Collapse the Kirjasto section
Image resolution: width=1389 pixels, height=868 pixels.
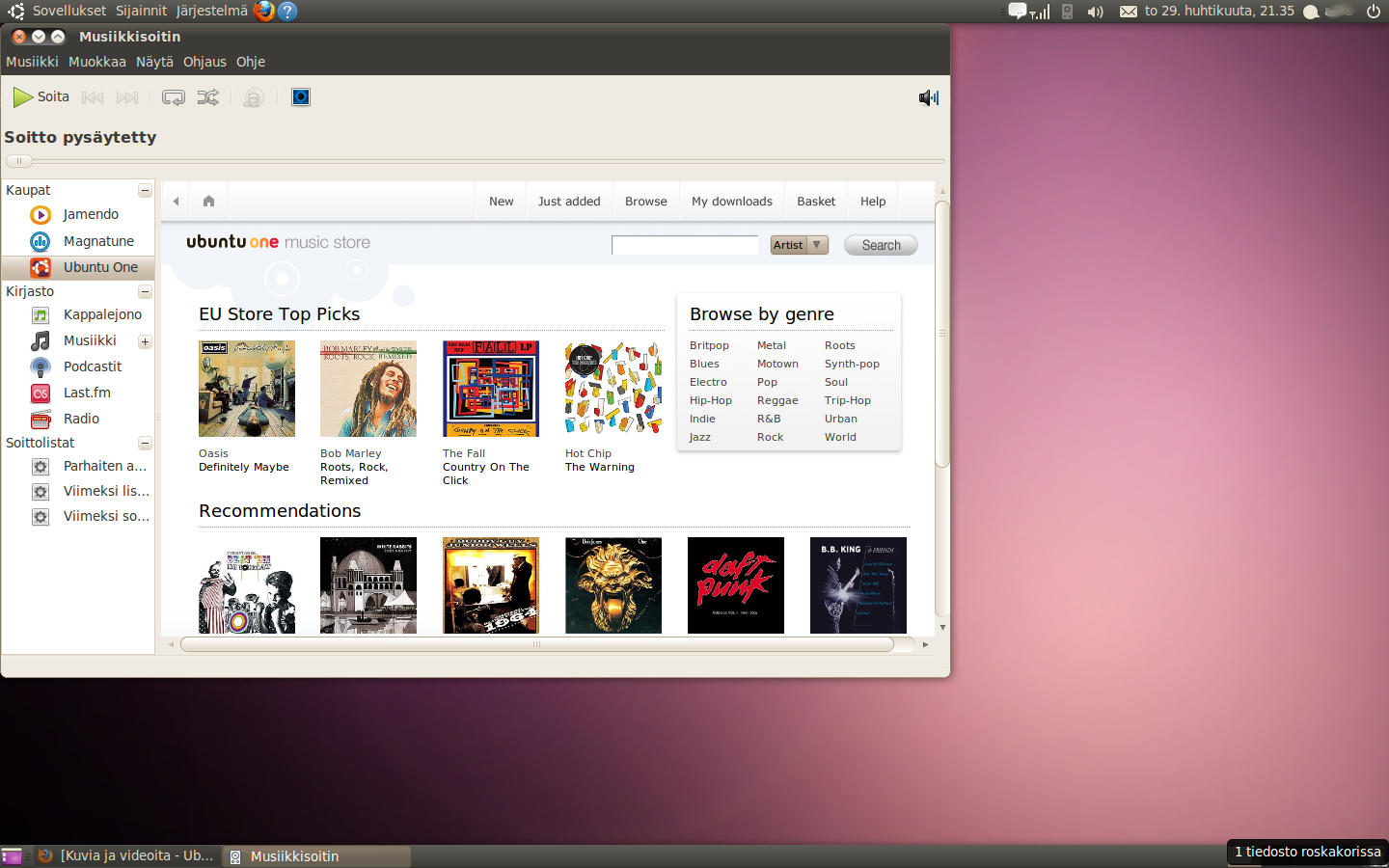pyautogui.click(x=145, y=291)
